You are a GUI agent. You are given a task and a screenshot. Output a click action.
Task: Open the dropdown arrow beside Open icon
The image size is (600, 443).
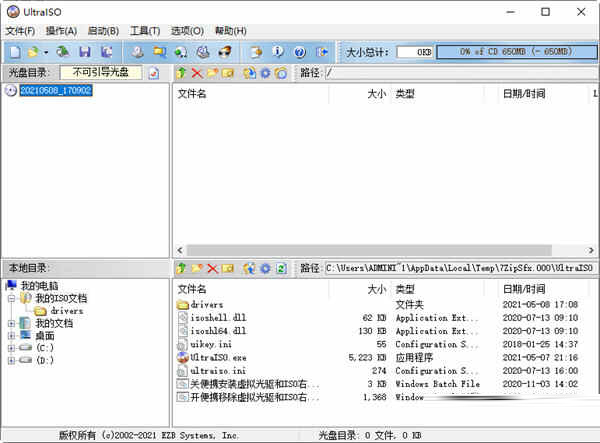point(46,51)
